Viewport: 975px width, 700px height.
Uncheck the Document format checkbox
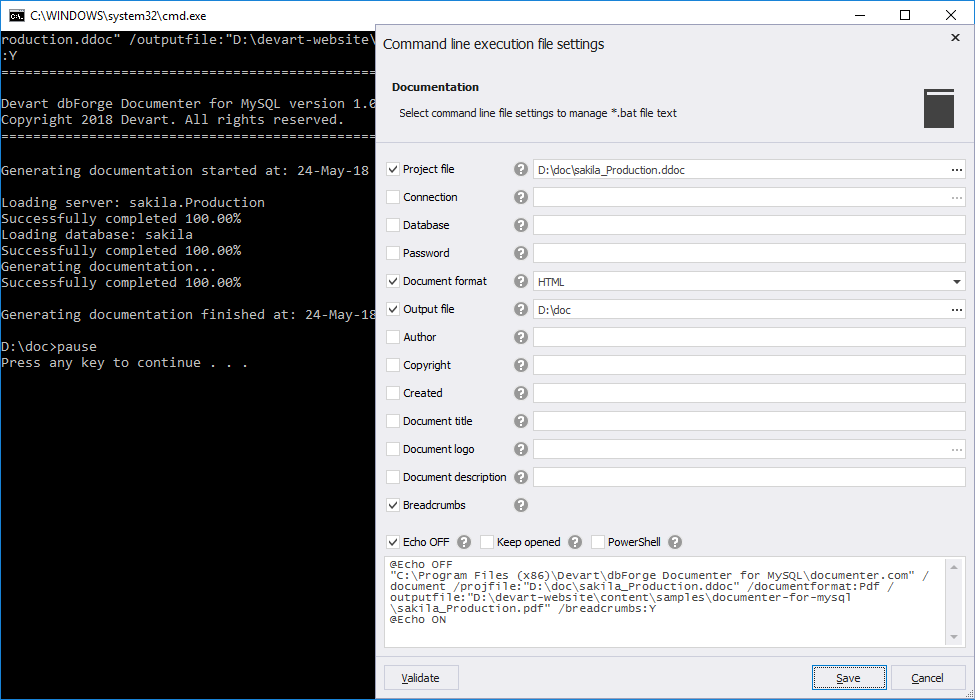[393, 281]
